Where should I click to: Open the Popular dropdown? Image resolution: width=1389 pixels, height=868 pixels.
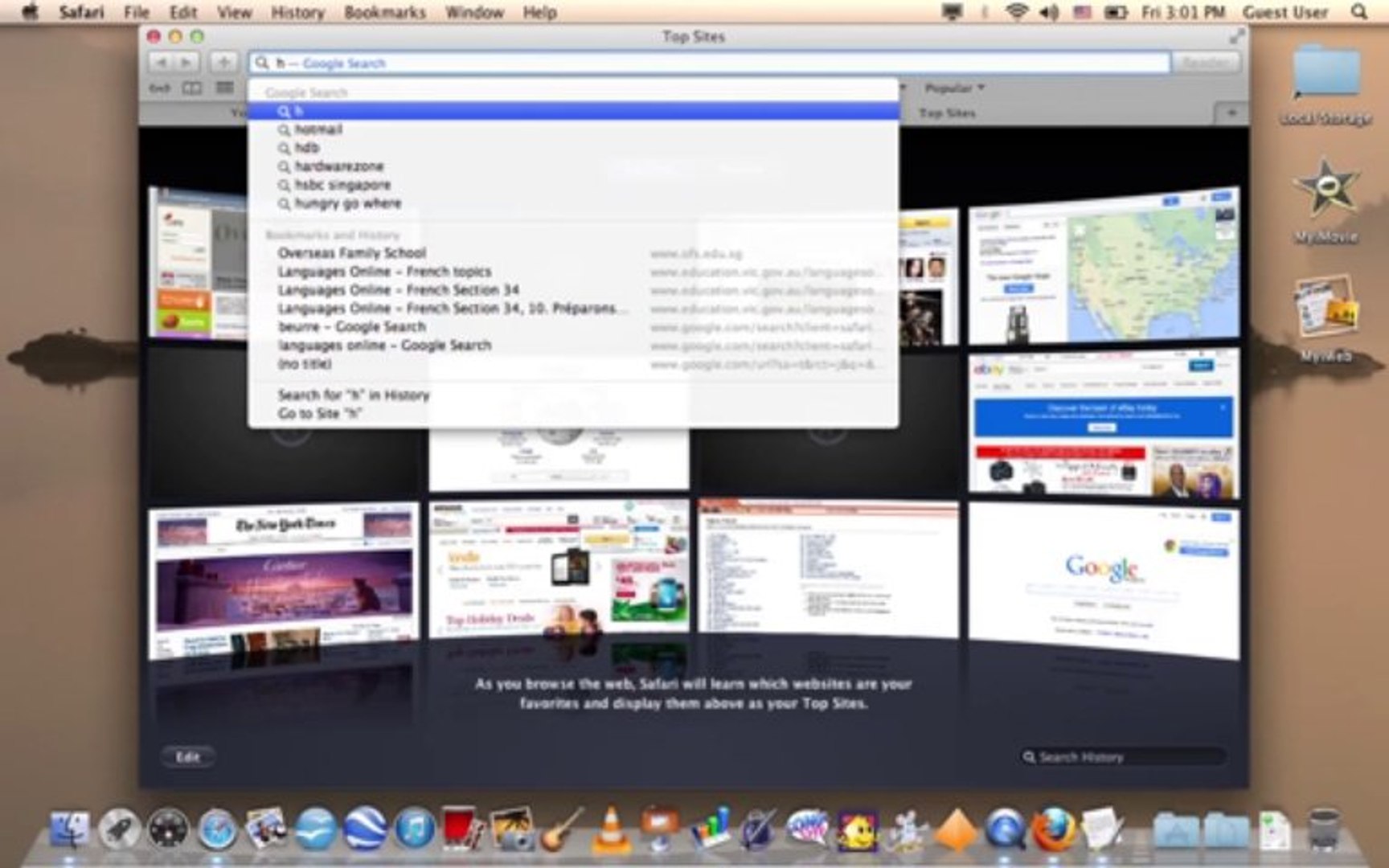click(951, 88)
